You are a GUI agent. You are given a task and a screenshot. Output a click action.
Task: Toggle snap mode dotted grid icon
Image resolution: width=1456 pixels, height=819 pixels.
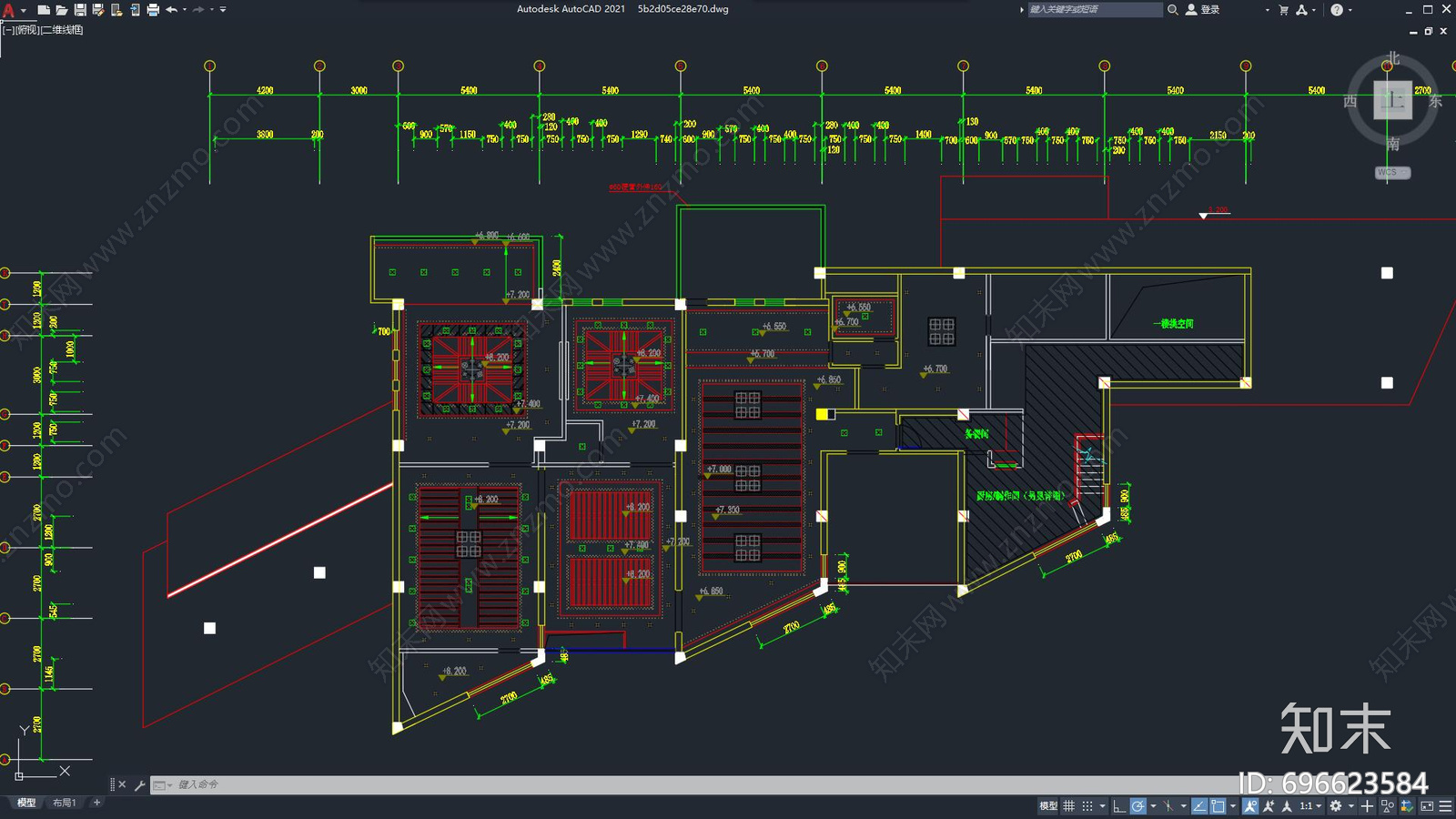(x=1087, y=805)
